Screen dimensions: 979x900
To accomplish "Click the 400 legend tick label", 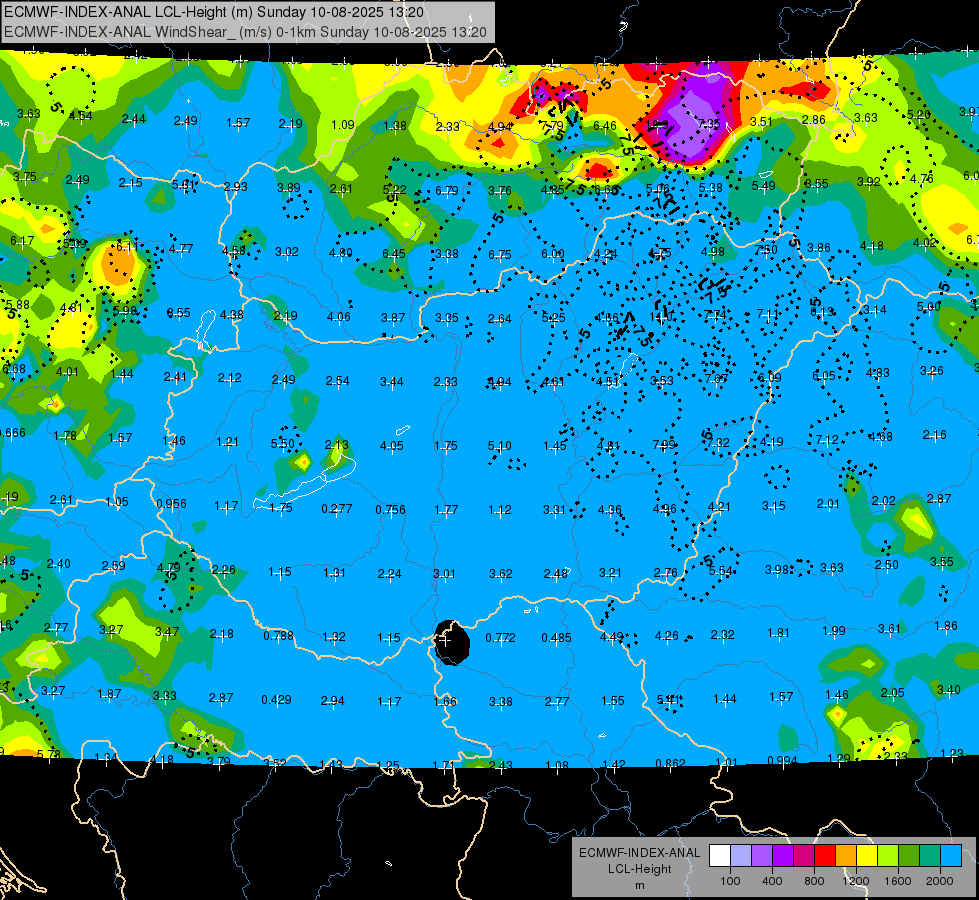I will [772, 881].
